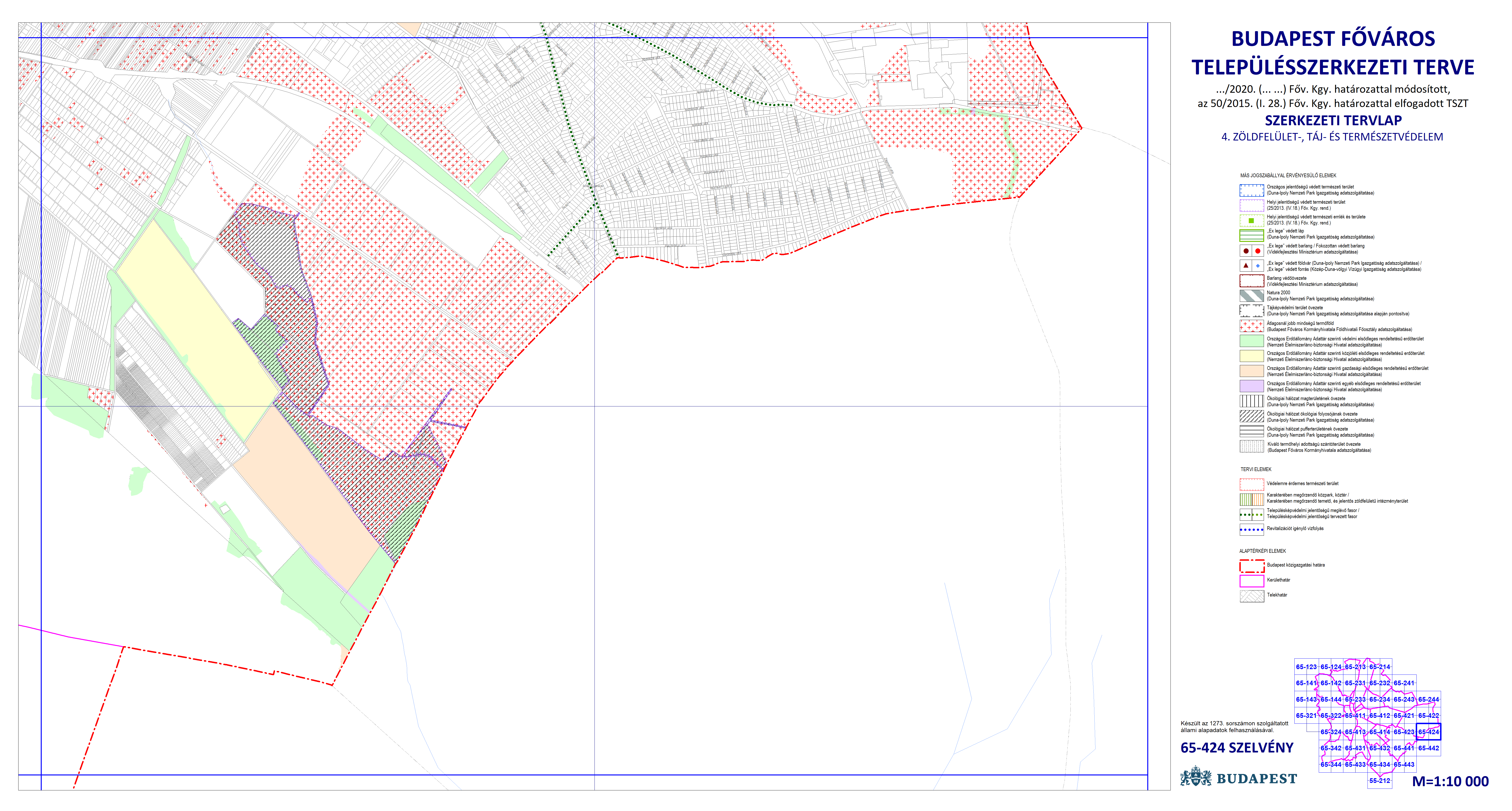Select the highlighted 65-424 index map cell
1512x811 pixels.
(1429, 732)
